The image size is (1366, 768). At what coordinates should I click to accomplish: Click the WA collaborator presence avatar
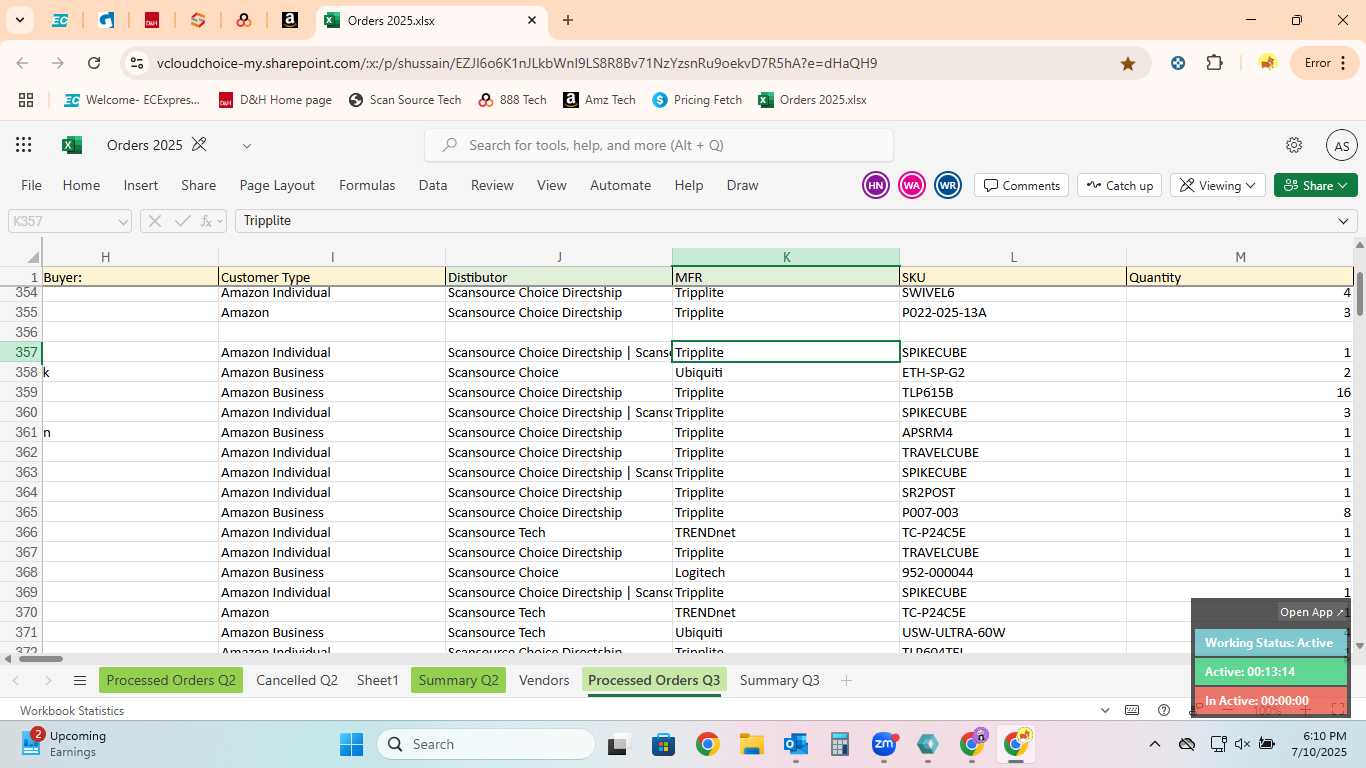coord(911,185)
